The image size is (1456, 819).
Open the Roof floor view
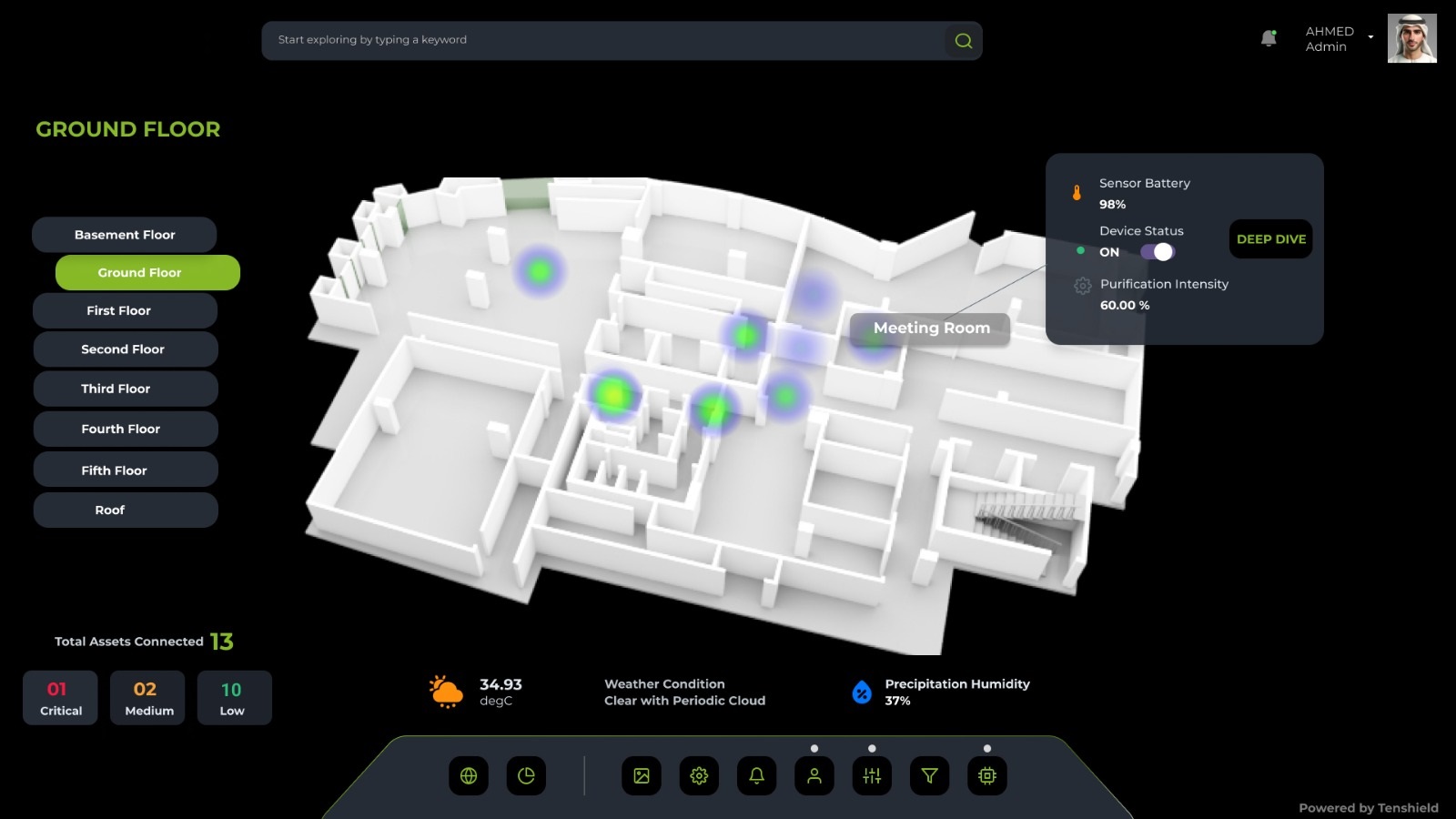coord(125,511)
